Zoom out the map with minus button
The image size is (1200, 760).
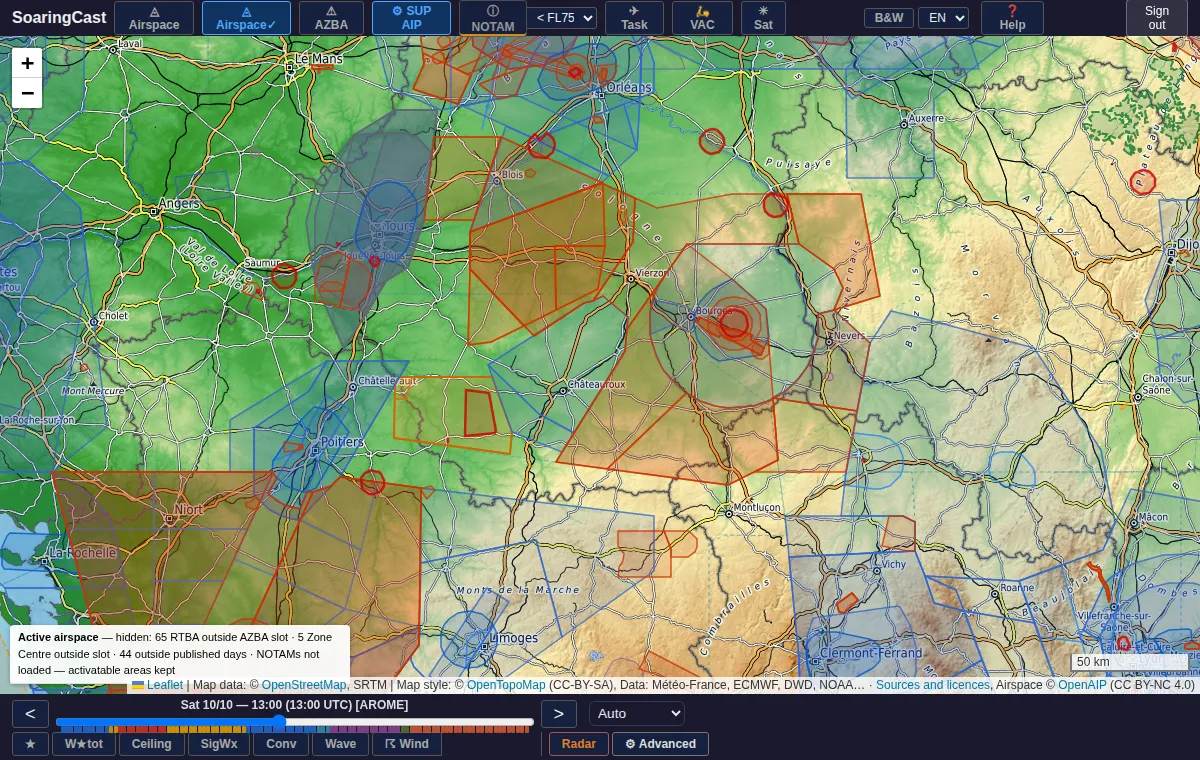click(x=27, y=93)
